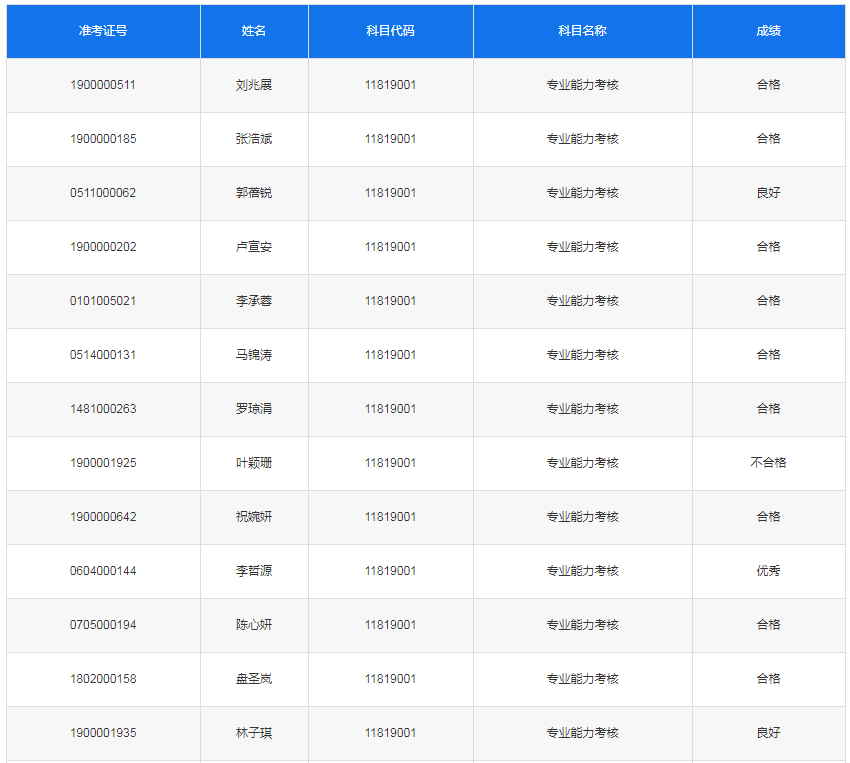Select the 科目代码 column header
This screenshot has width=850, height=763.
[x=390, y=31]
